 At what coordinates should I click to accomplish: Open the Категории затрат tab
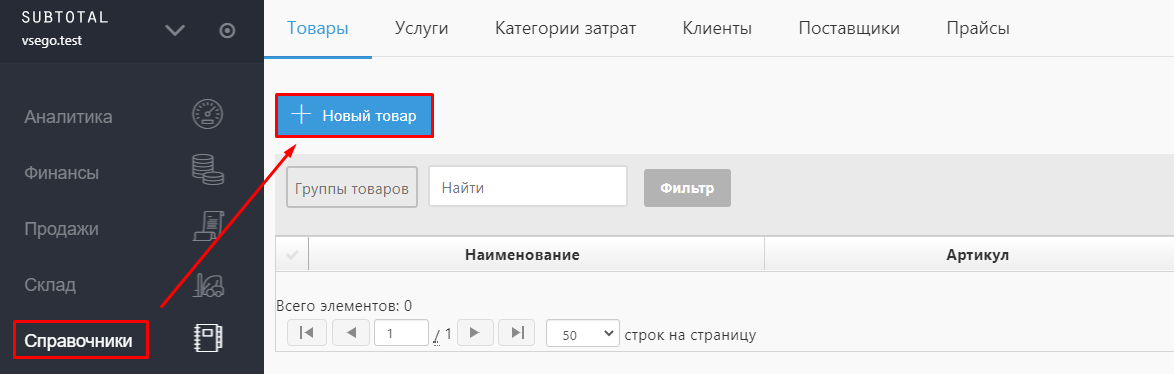(565, 29)
